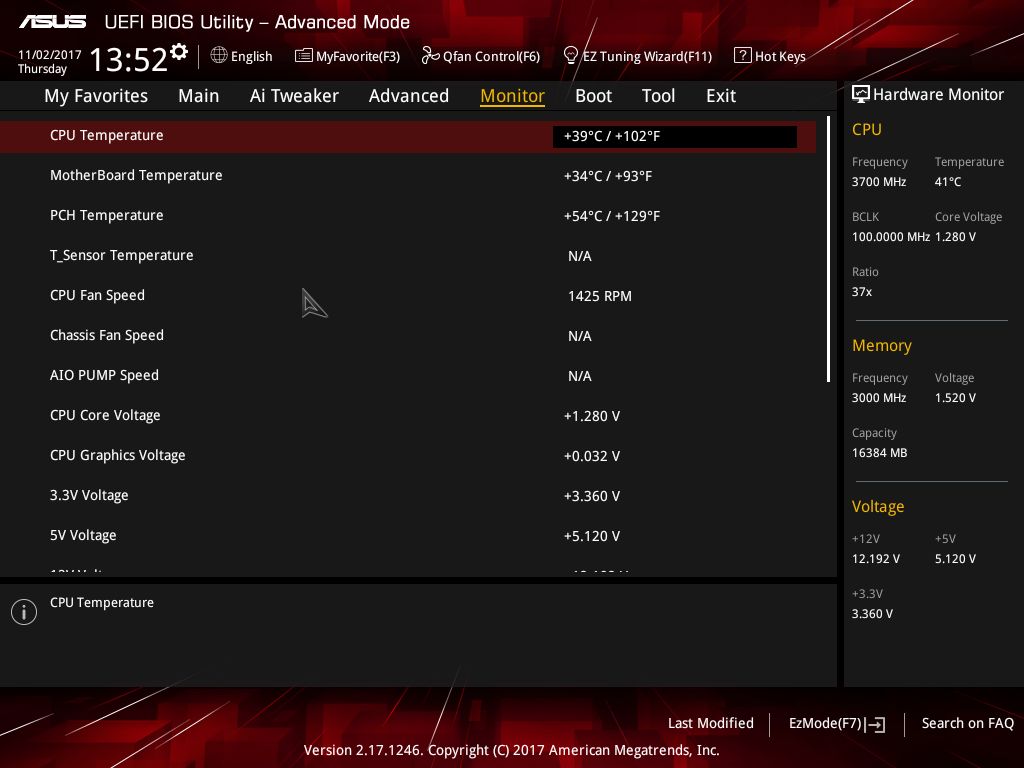Click the Hardware Monitor screen icon
This screenshot has width=1024, height=768.
861,95
